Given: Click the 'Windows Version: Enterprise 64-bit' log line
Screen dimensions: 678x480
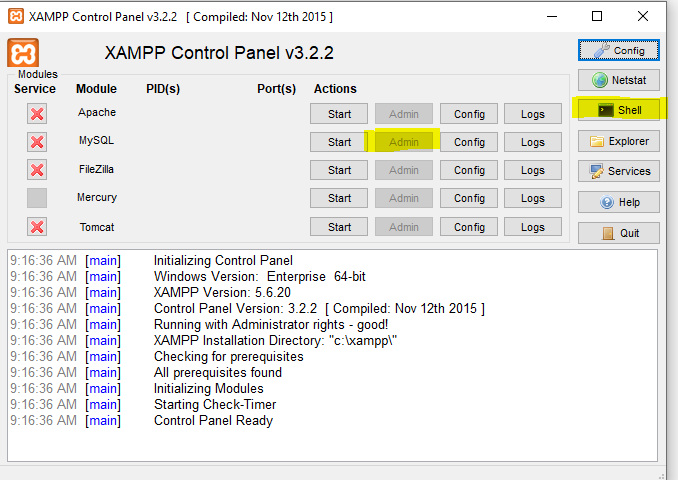Looking at the screenshot, I should click(x=260, y=276).
